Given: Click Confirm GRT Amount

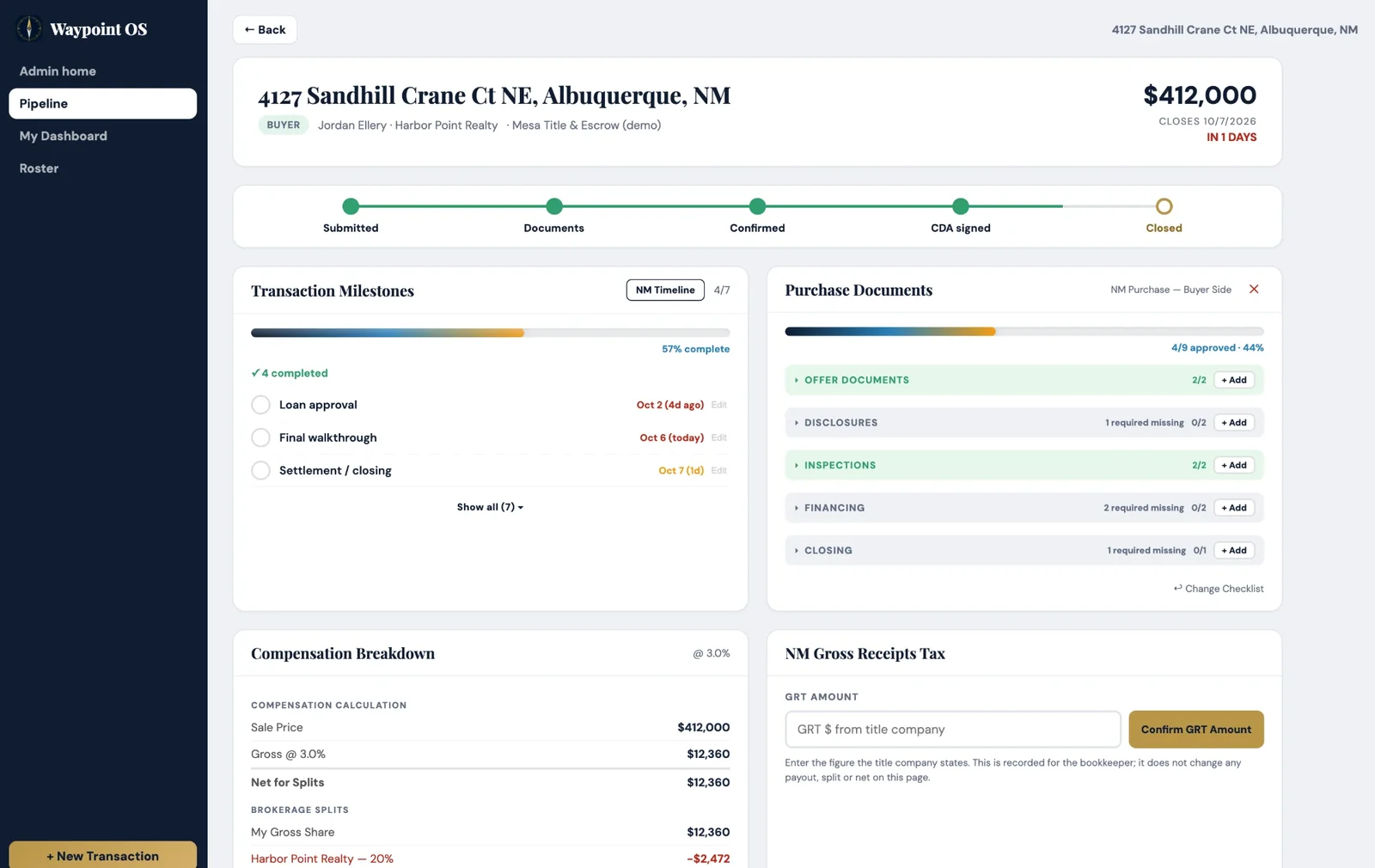Looking at the screenshot, I should (x=1196, y=730).
